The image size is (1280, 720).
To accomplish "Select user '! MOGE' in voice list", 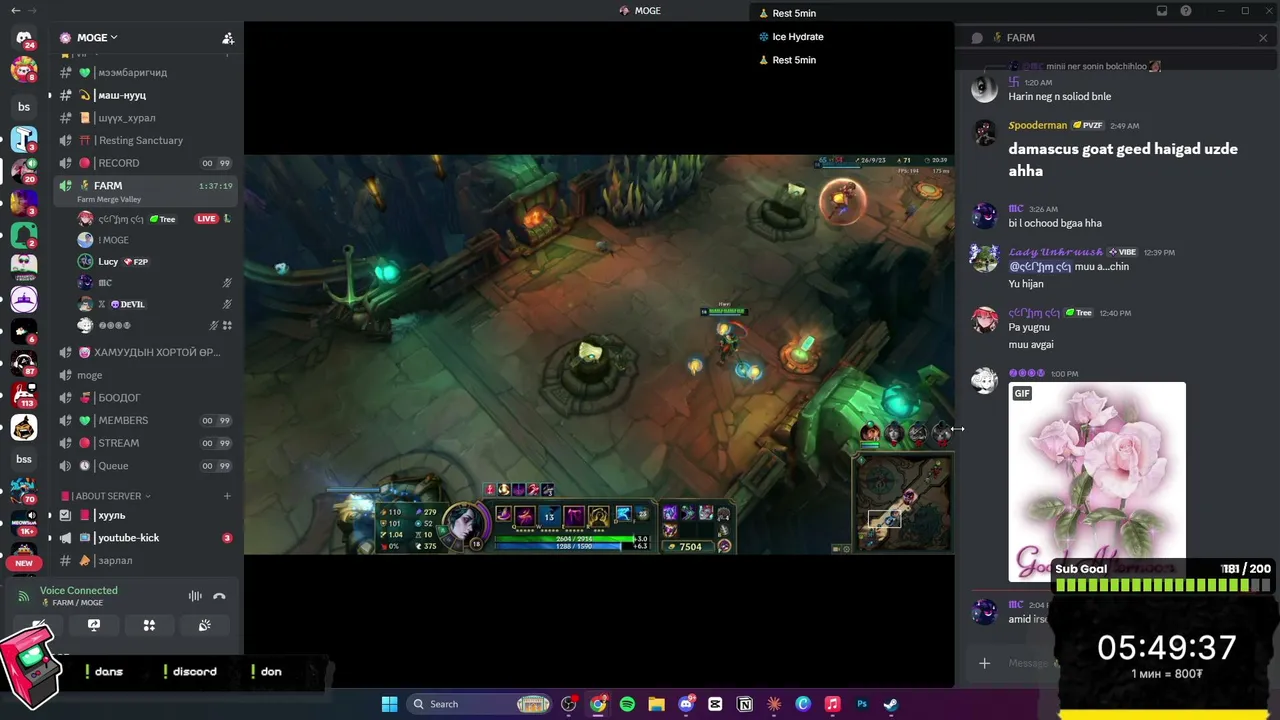I will 155,240.
